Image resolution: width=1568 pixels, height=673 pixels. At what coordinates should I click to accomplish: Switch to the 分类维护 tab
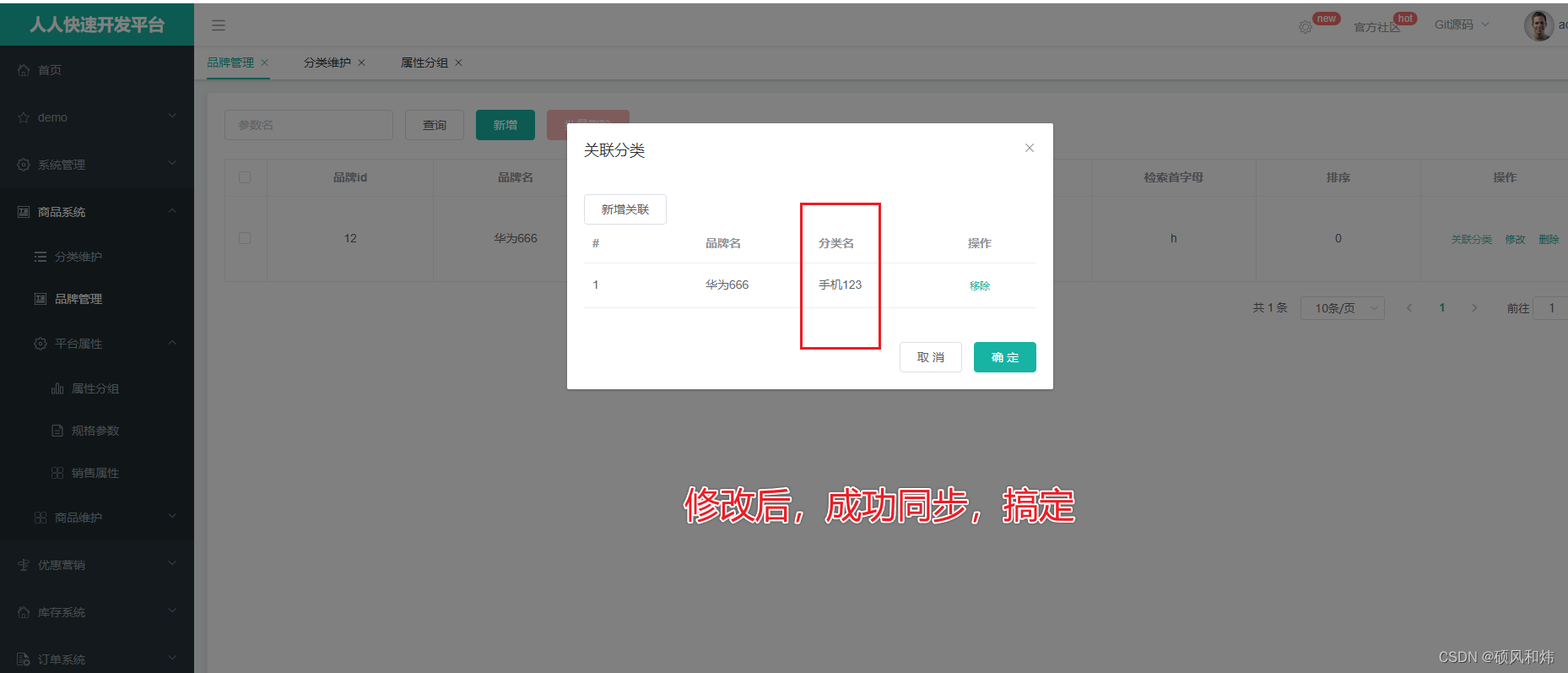[327, 62]
